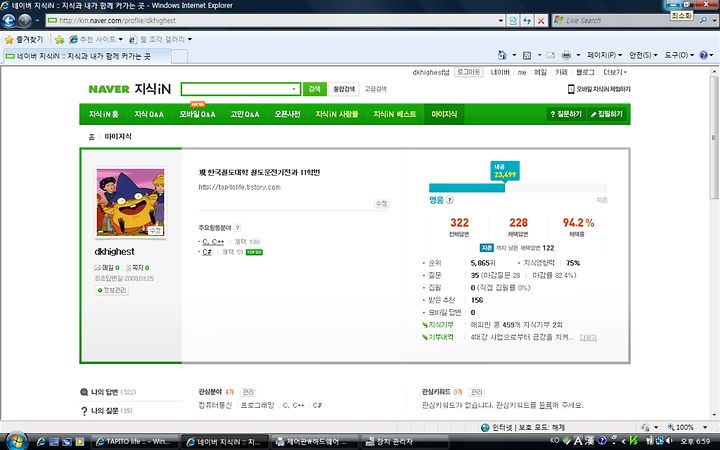
Task: Click the kin.naver.com address bar
Action: click(271, 21)
